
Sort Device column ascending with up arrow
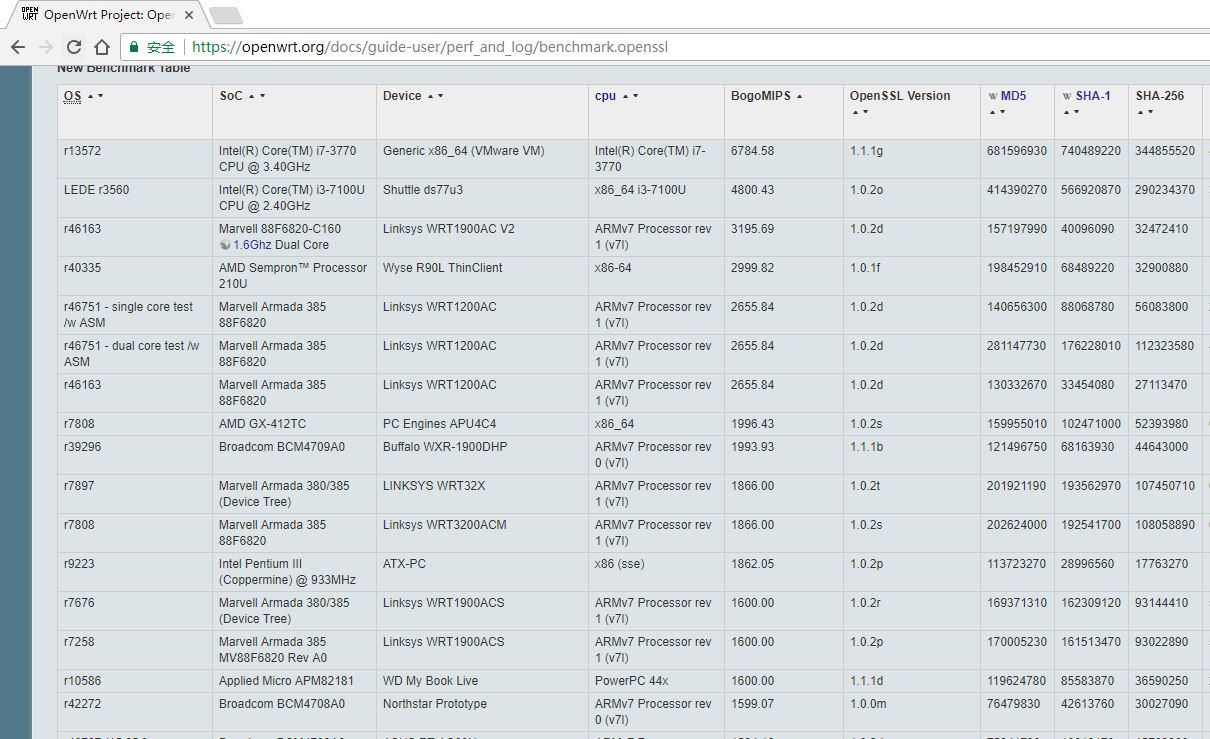pyautogui.click(x=430, y=97)
